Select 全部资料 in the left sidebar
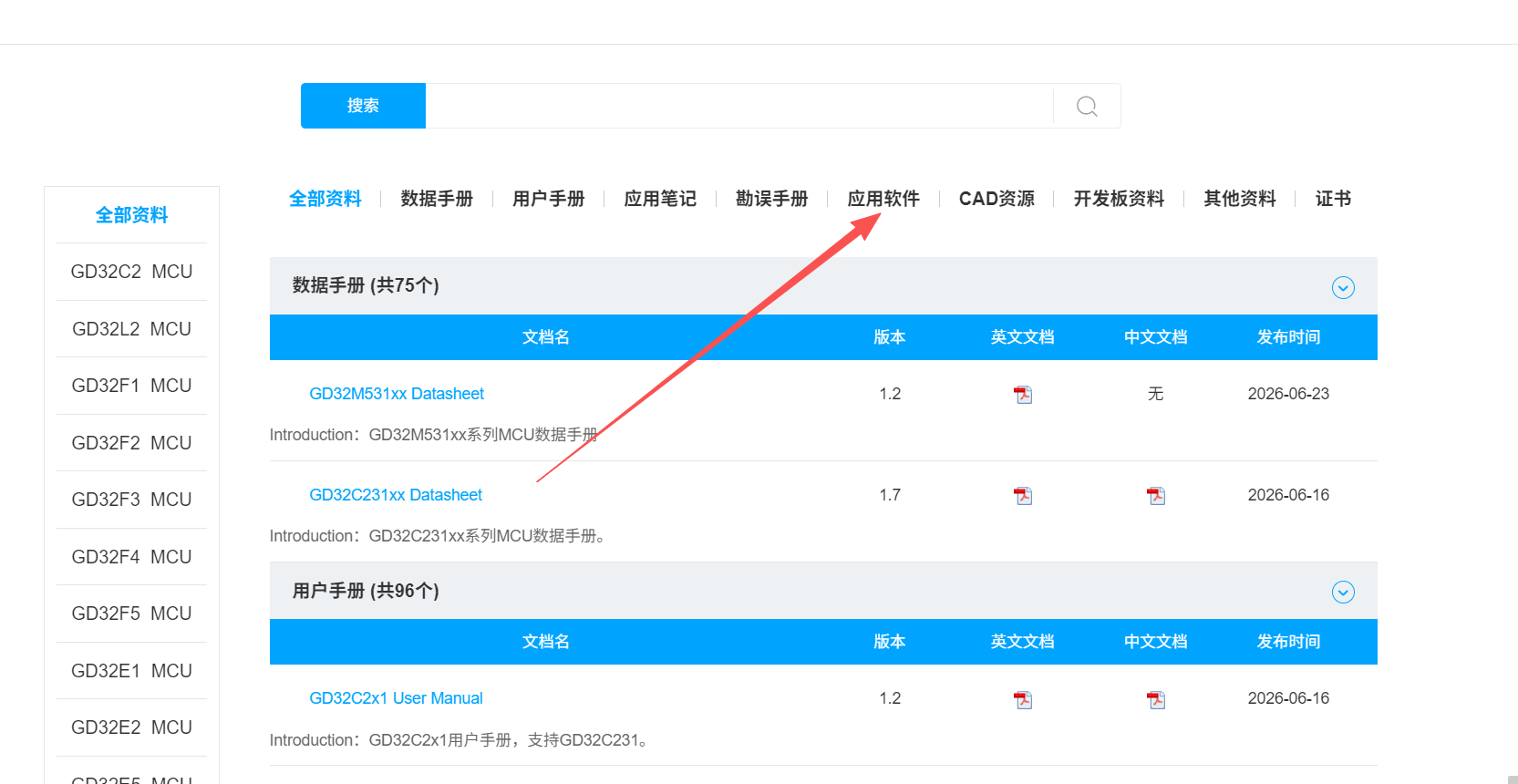The image size is (1518, 784). (131, 215)
